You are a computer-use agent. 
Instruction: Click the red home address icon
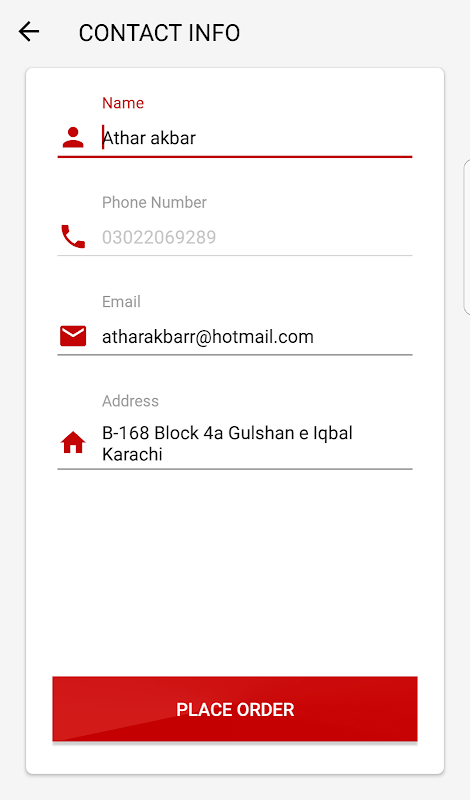click(73, 443)
